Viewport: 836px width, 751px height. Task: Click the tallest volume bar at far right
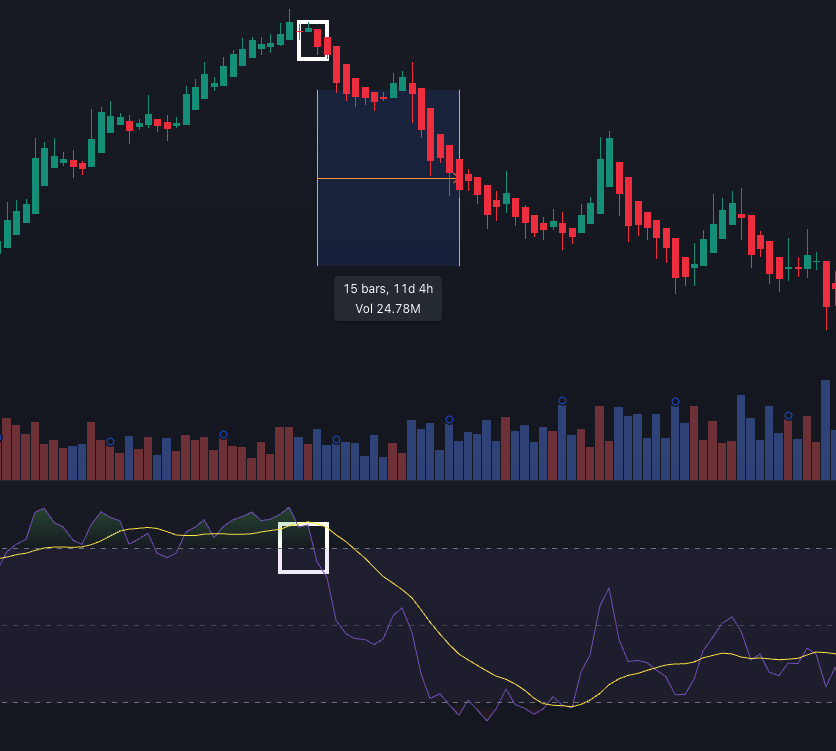click(x=826, y=430)
